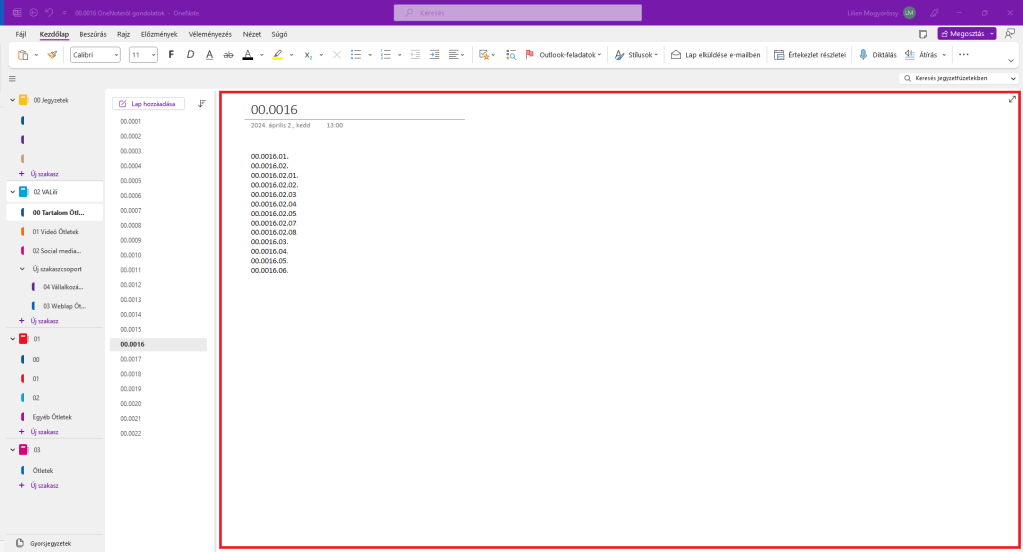Click the Megosztás share button

(966, 34)
